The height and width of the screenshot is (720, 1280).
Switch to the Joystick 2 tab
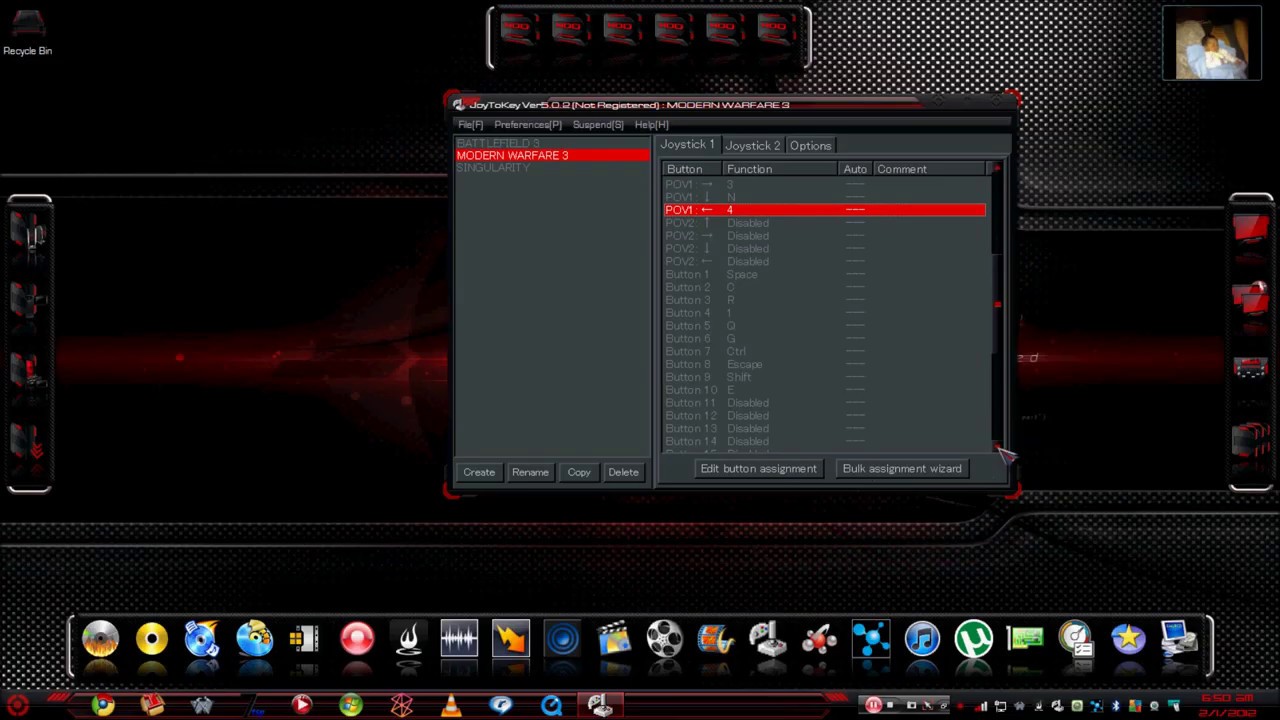(x=752, y=146)
